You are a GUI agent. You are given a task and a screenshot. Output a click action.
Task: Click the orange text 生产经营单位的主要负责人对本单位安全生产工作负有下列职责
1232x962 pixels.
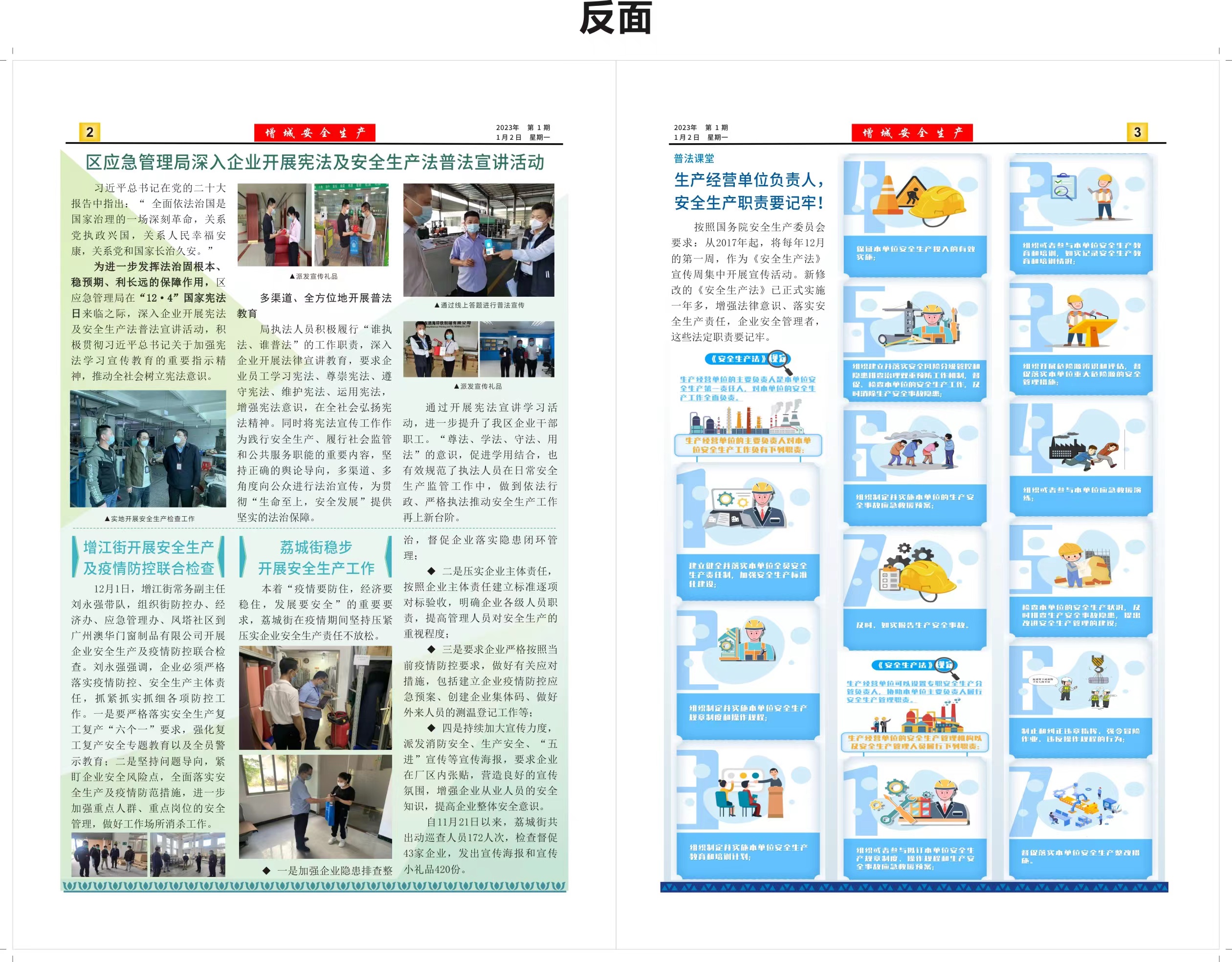click(x=748, y=445)
